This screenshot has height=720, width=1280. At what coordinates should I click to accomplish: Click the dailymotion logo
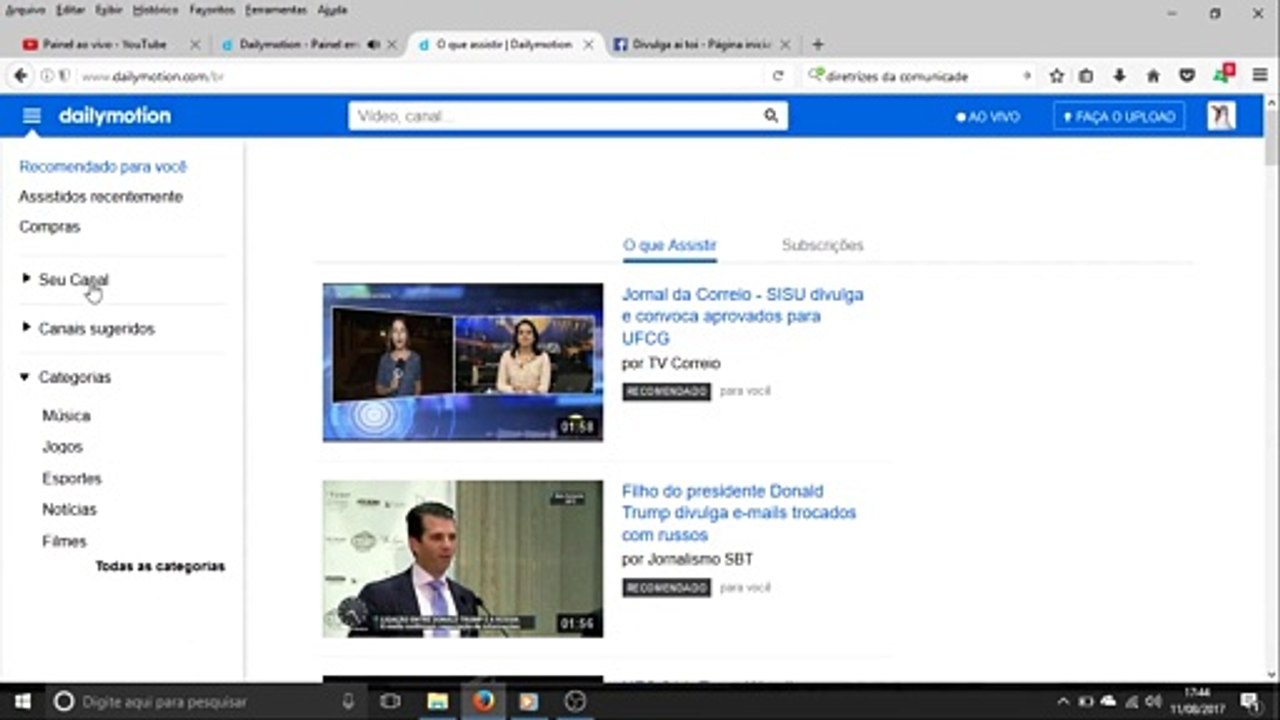[x=115, y=116]
